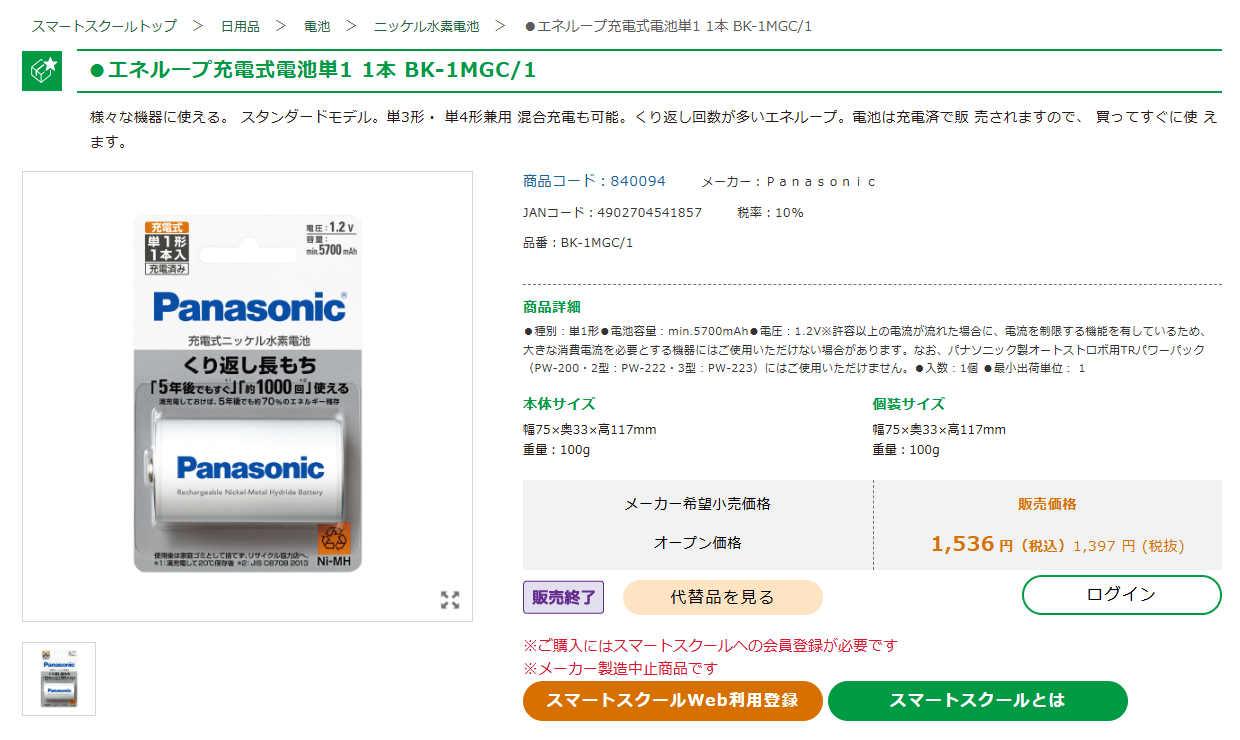The height and width of the screenshot is (740, 1240).
Task: Open the main Panasonic battery product image
Action: tap(247, 396)
